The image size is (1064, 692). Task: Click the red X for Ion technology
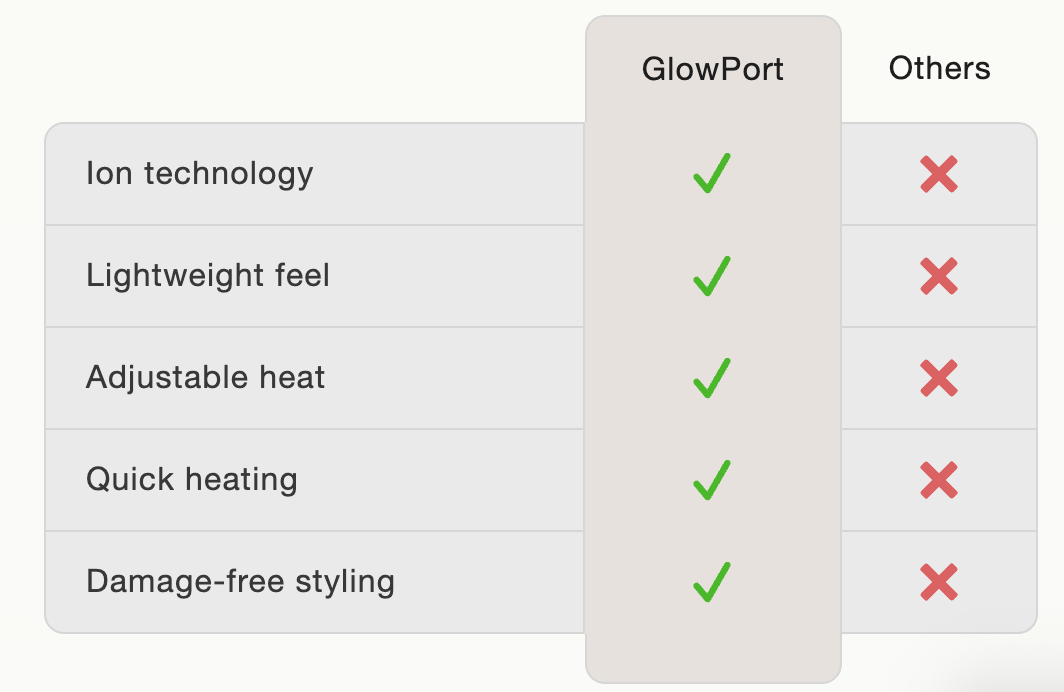coord(939,175)
